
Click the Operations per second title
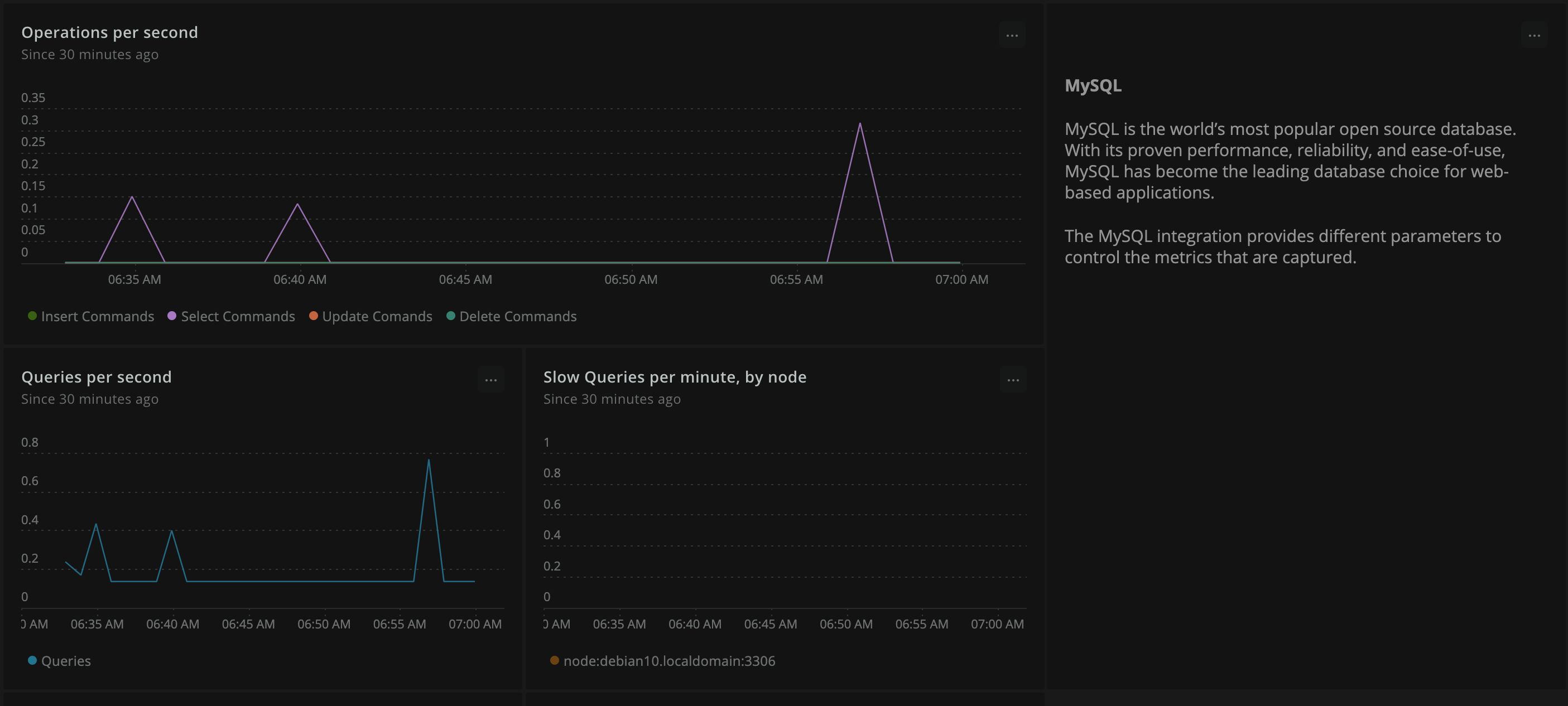click(109, 32)
